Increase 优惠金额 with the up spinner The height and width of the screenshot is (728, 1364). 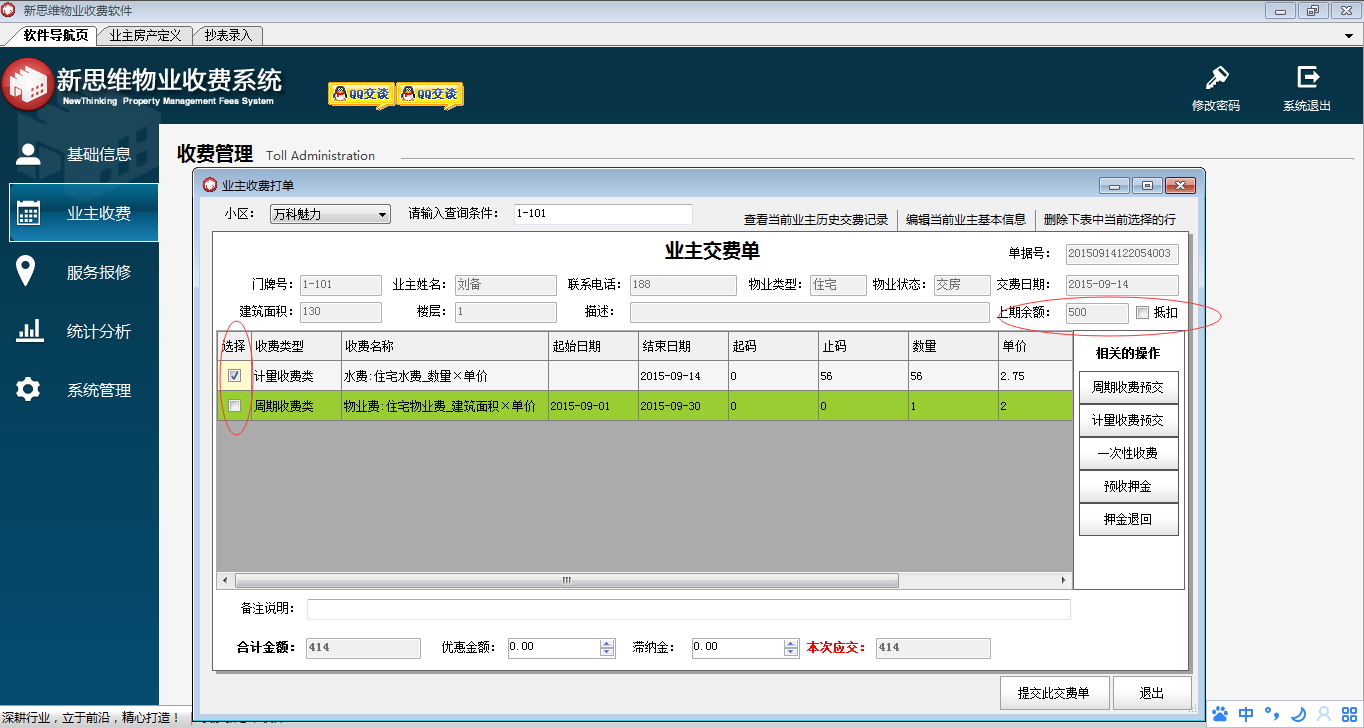pos(607,643)
